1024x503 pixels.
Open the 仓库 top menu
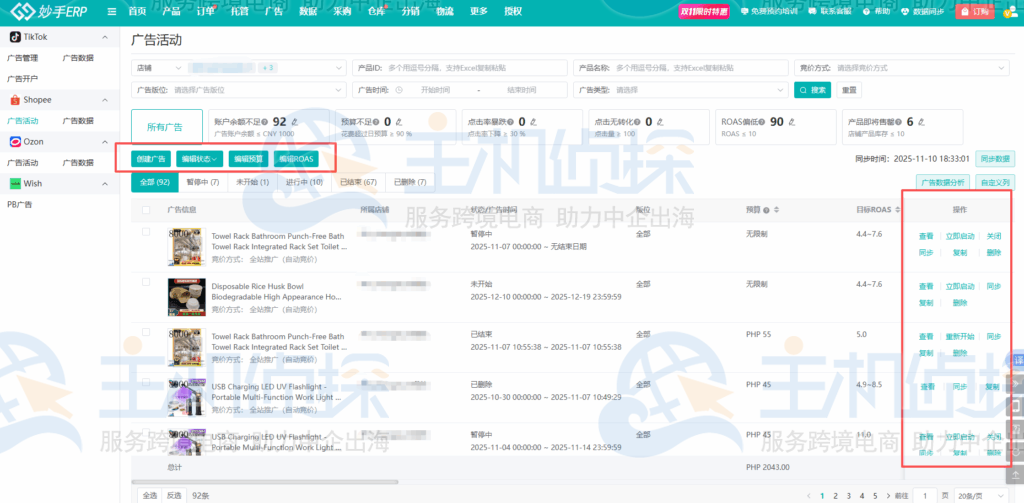pyautogui.click(x=377, y=12)
